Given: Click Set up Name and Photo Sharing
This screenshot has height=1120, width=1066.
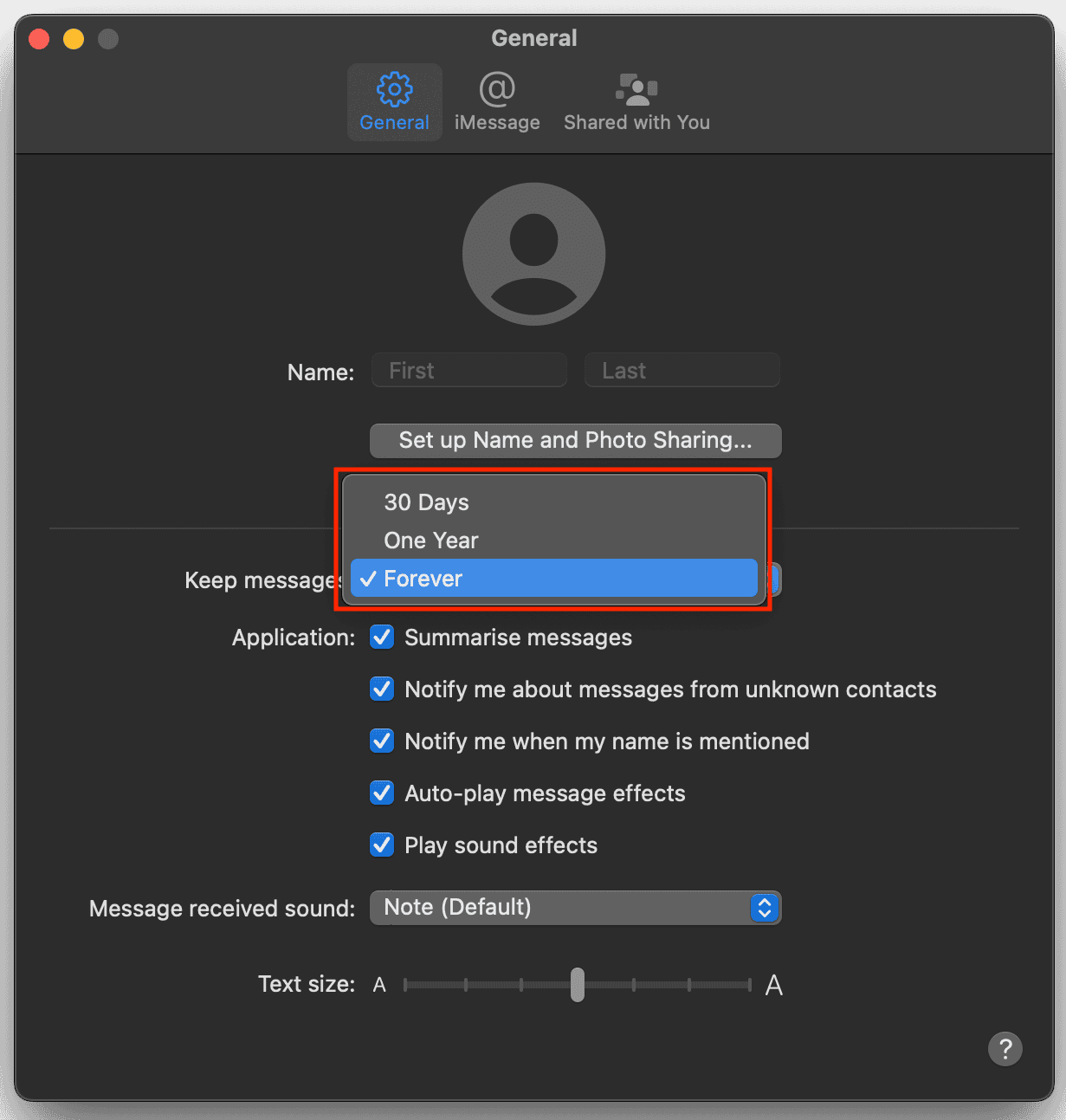Looking at the screenshot, I should coord(575,440).
